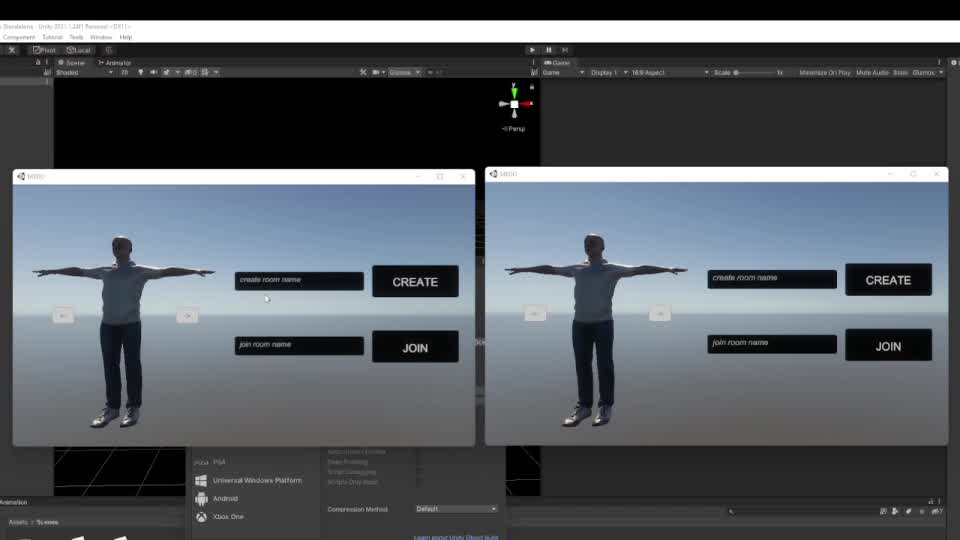The image size is (960, 540).
Task: Switch to the Scene tab
Action: coord(72,62)
